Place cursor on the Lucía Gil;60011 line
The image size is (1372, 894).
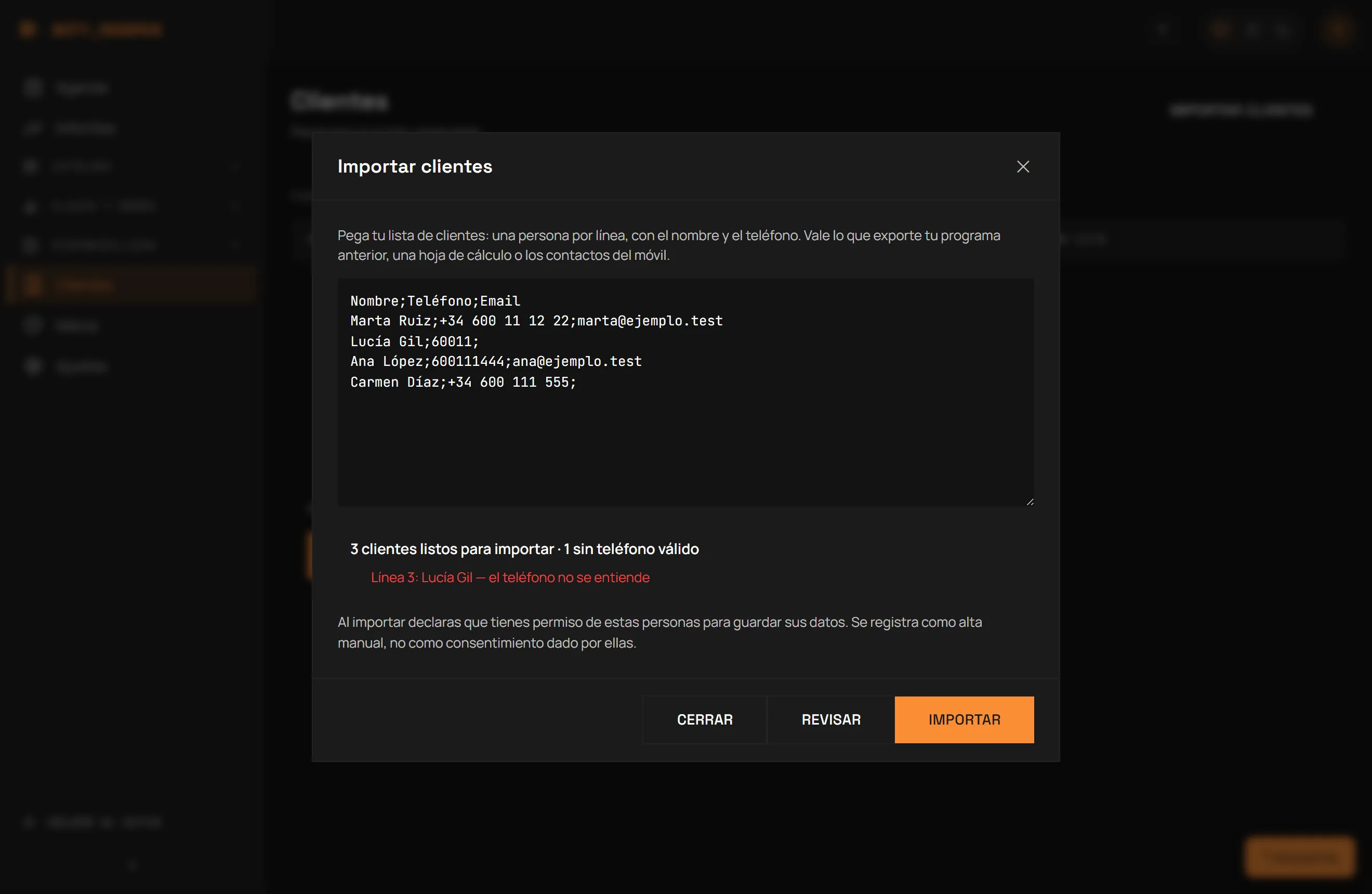pyautogui.click(x=415, y=341)
